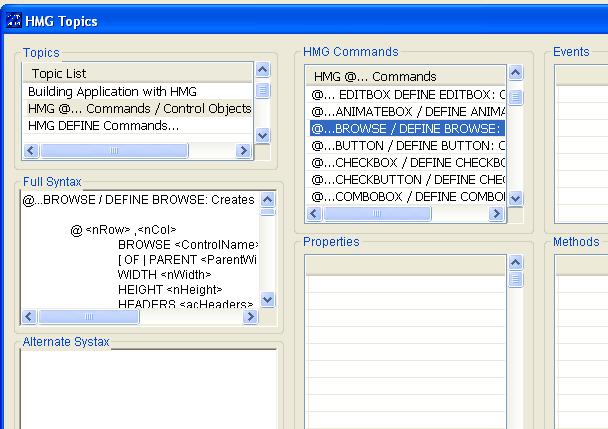Click HMG Commands scroll down arrow

point(515,199)
